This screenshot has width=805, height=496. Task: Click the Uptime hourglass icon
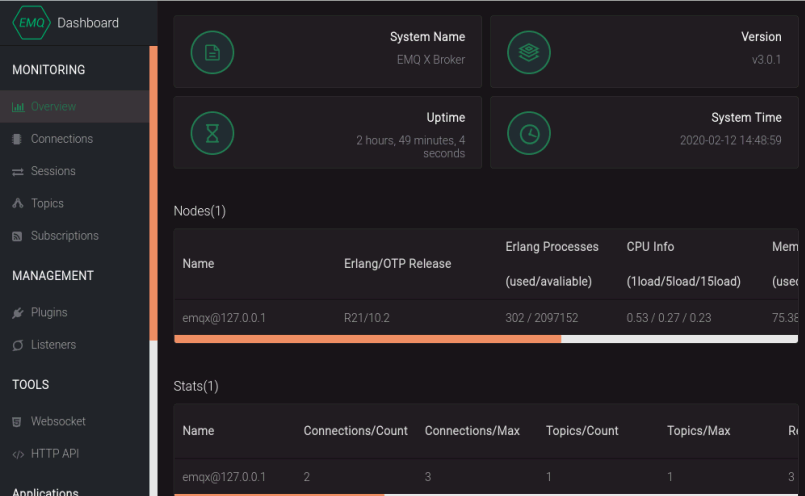(212, 133)
